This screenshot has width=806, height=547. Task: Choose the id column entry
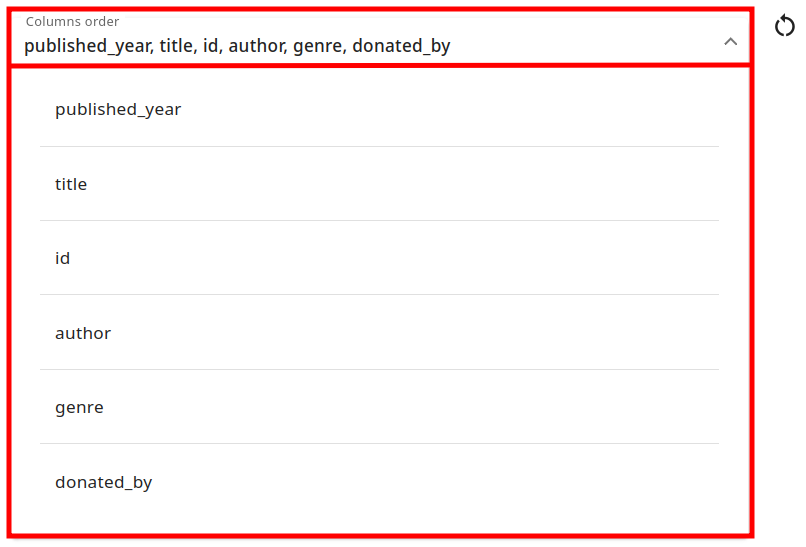click(x=63, y=258)
